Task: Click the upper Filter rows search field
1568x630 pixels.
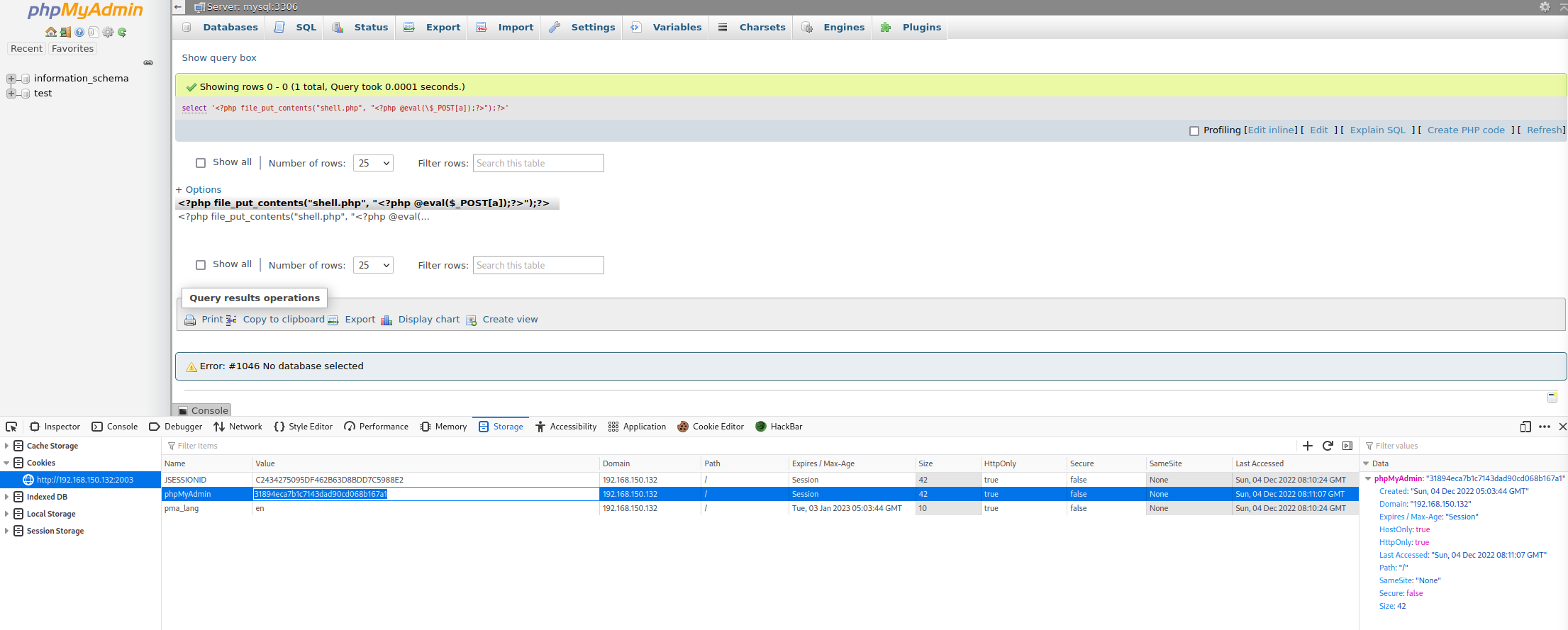Action: 538,163
